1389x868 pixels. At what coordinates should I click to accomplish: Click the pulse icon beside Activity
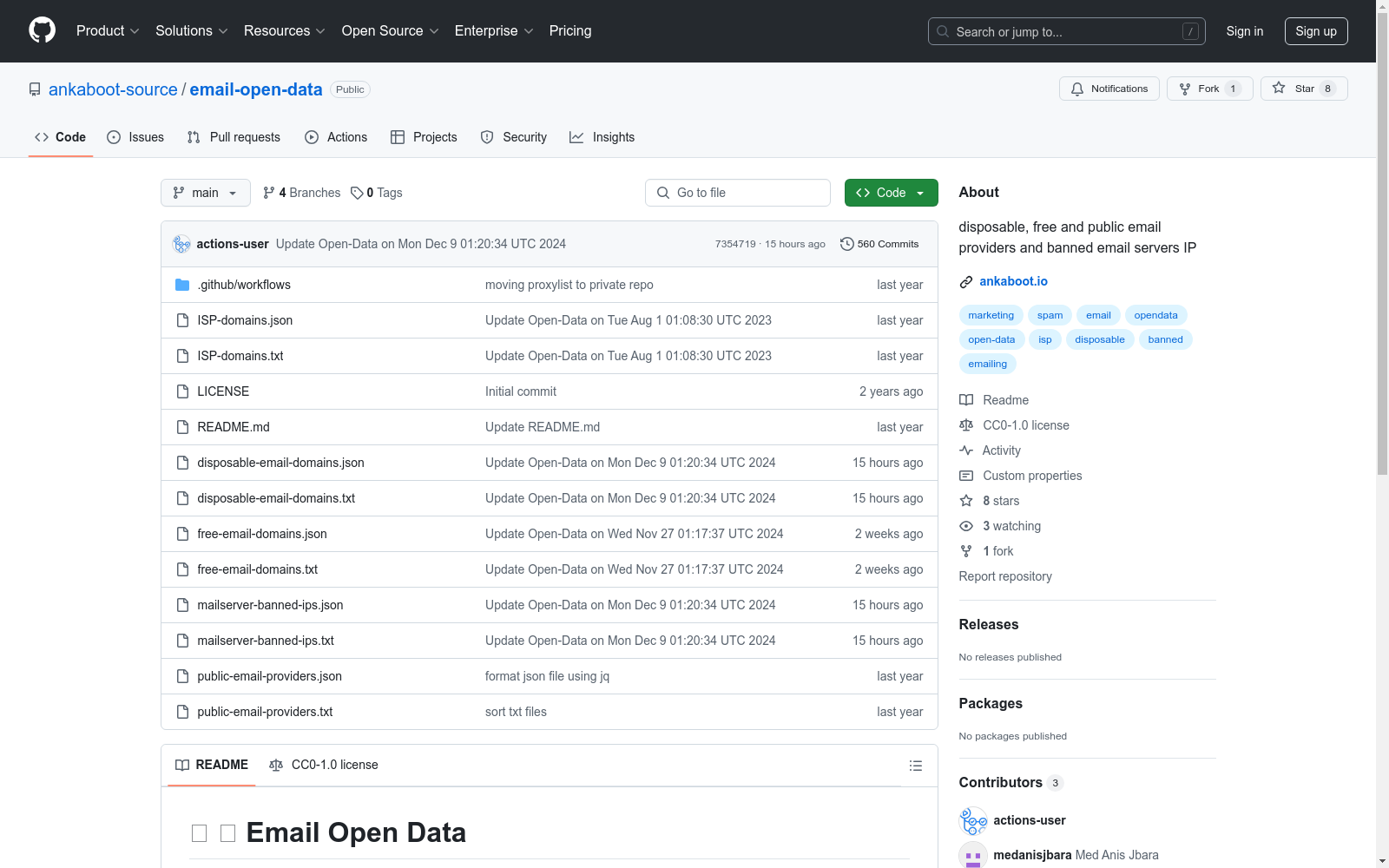[966, 450]
